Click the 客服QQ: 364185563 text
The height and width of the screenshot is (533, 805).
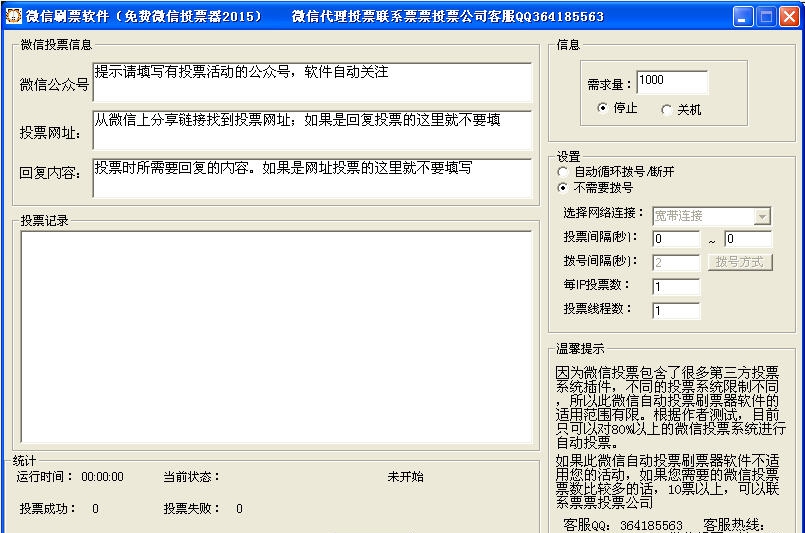(x=623, y=525)
